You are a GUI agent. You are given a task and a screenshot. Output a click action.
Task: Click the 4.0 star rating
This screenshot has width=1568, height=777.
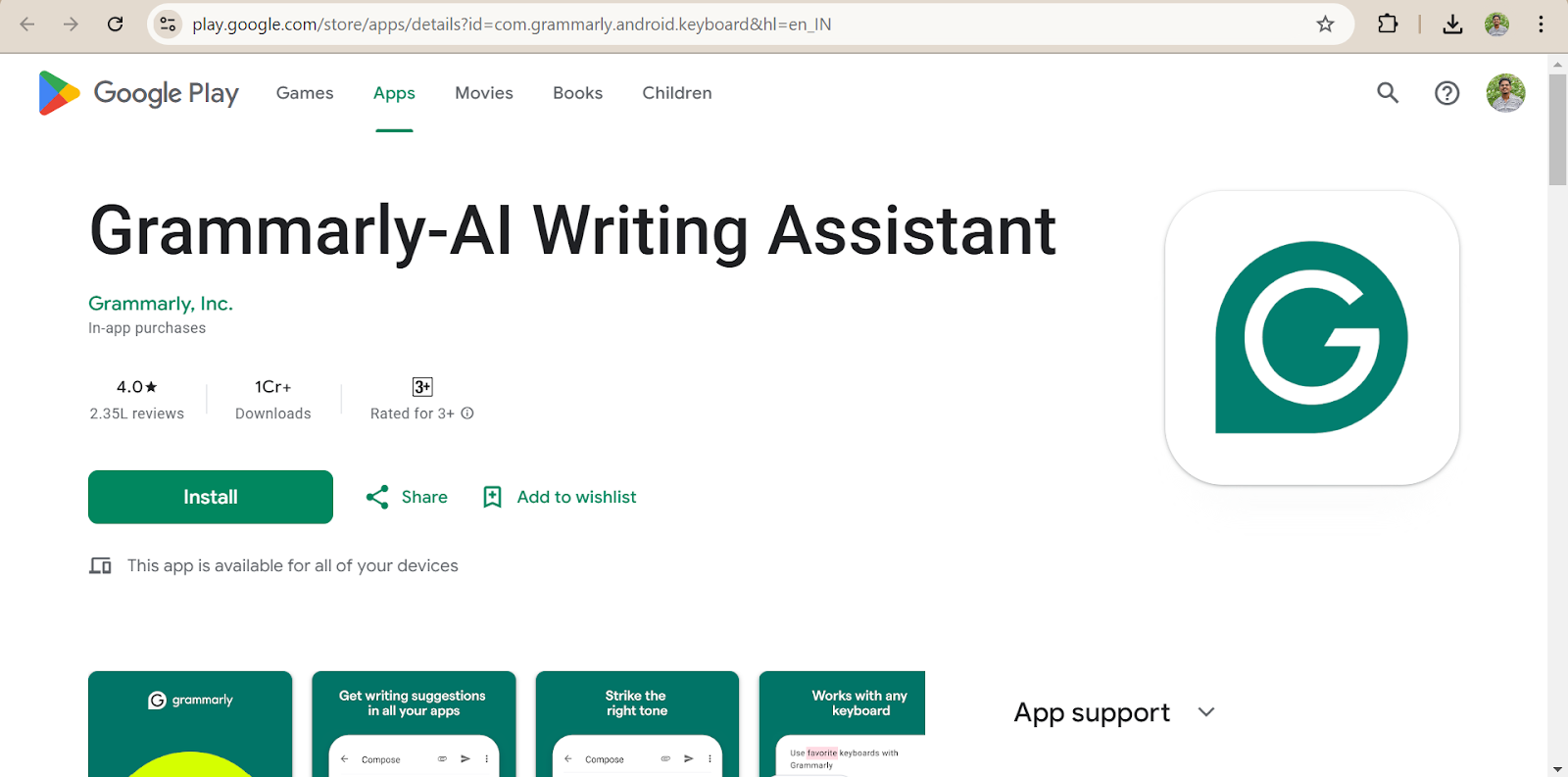(137, 387)
